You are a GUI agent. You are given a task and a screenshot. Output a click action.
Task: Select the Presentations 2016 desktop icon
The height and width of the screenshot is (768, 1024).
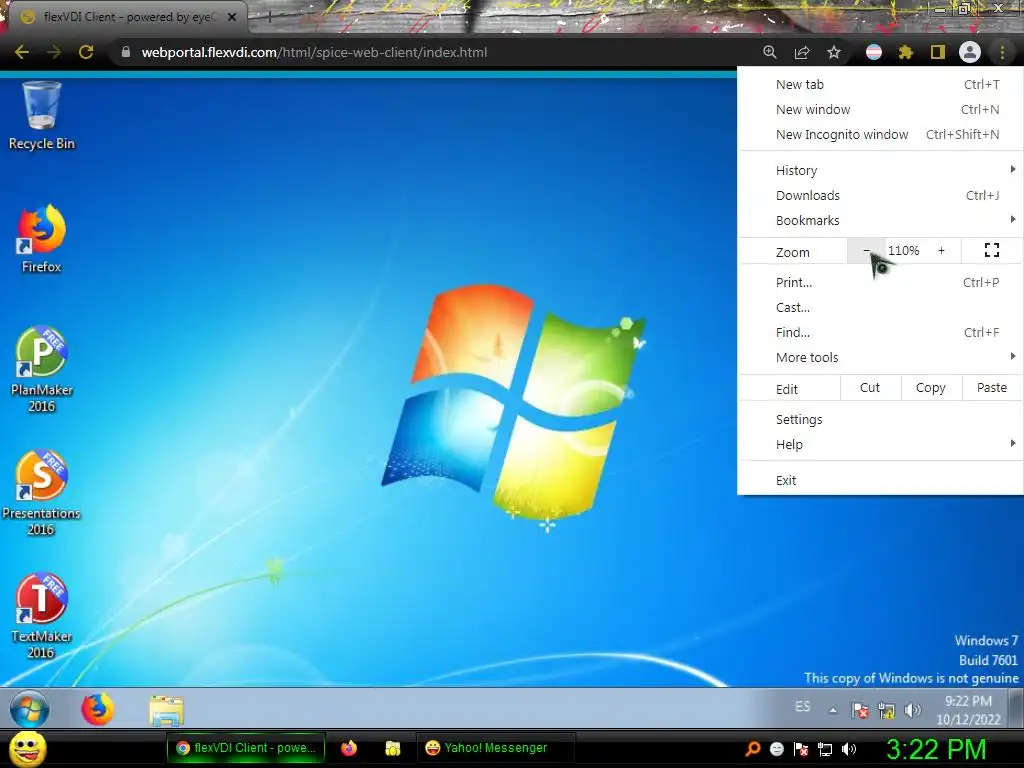42,493
